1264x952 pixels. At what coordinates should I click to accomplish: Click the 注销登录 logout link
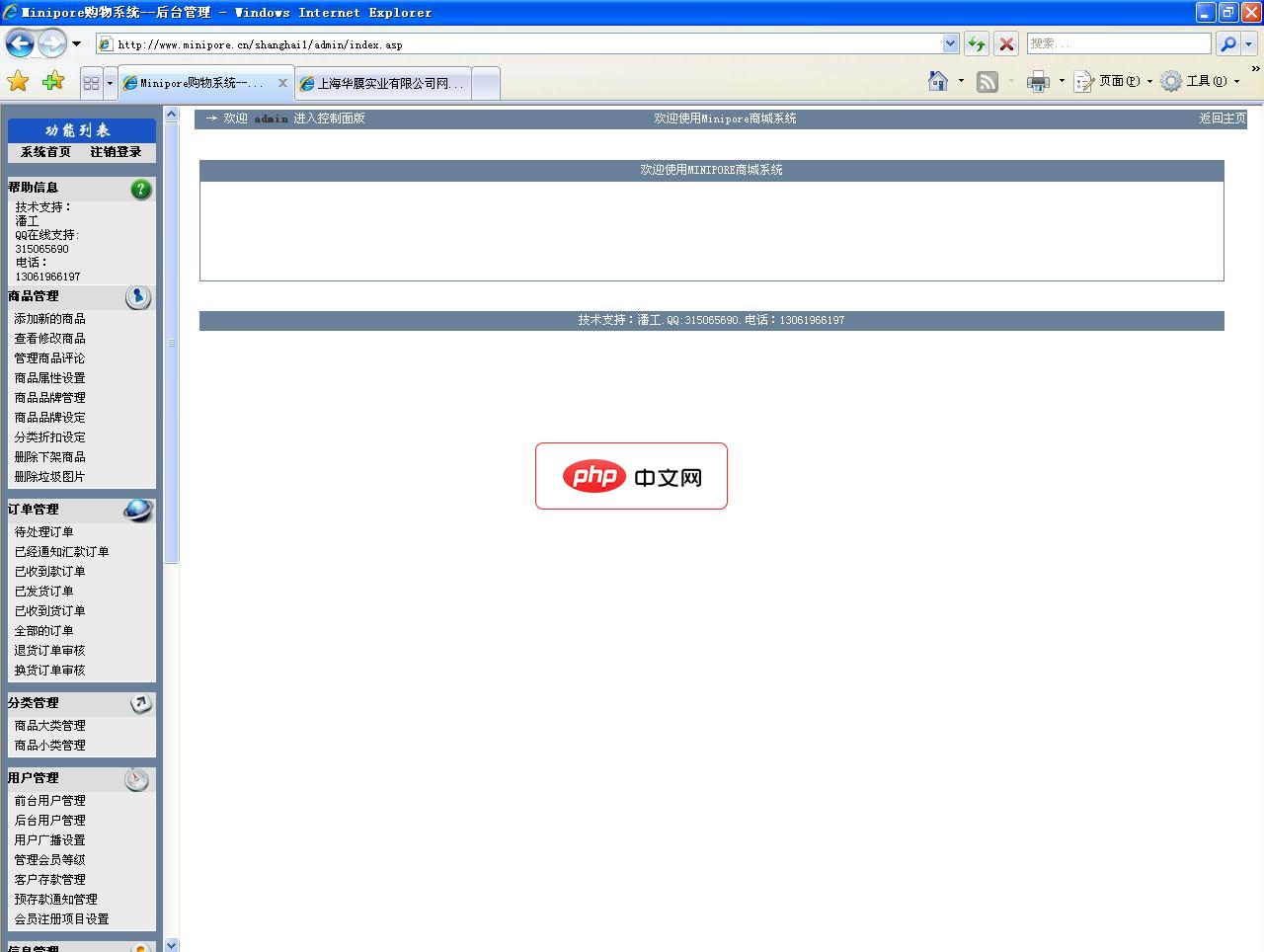116,152
